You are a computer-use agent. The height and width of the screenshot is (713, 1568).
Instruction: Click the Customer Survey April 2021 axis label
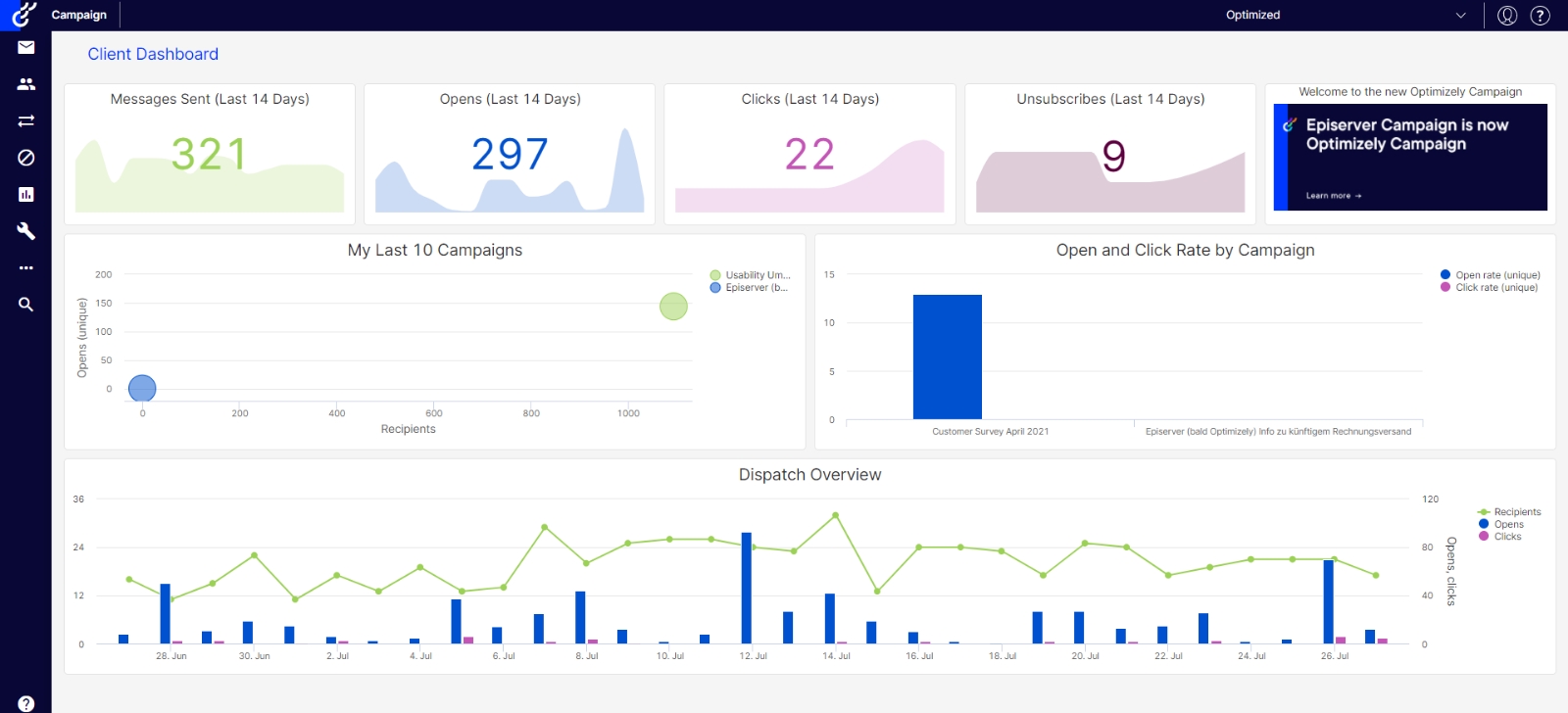(990, 431)
